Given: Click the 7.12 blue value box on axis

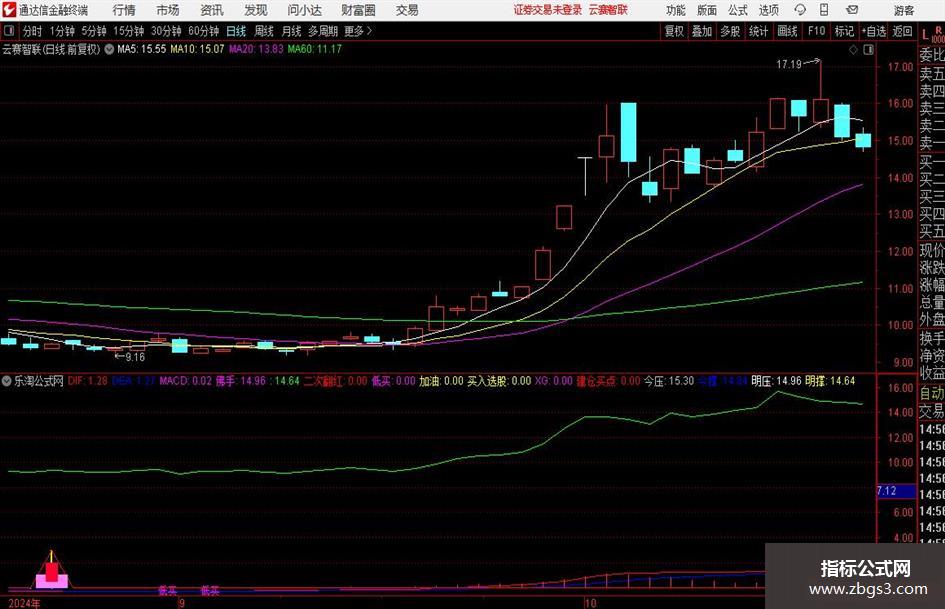Looking at the screenshot, I should pos(897,491).
